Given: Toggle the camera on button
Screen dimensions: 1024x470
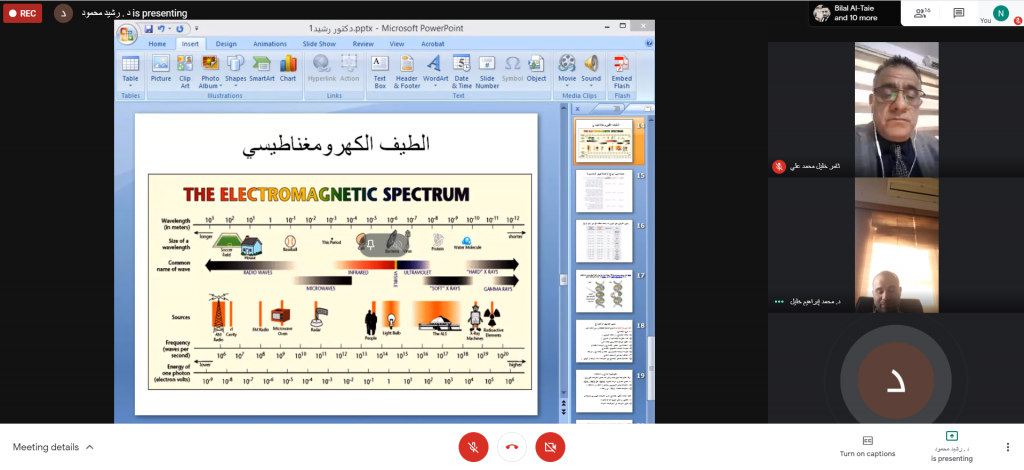Looking at the screenshot, I should 550,447.
